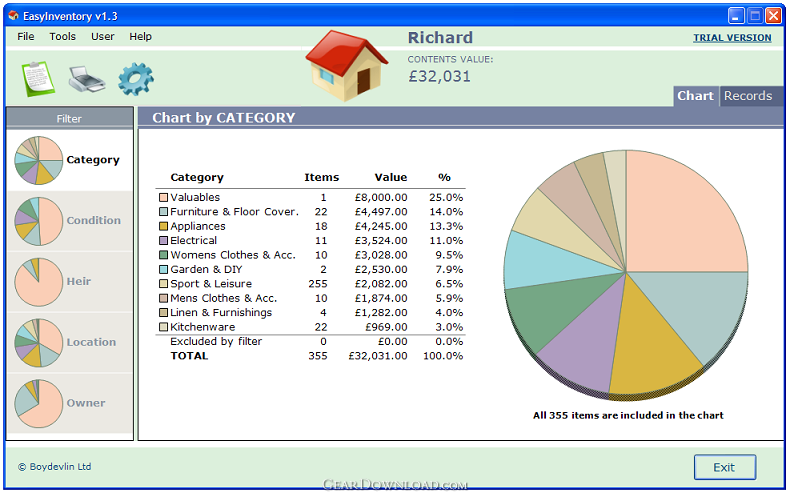
Task: Select the Mens Clothes & Acc. label
Action: [x=224, y=298]
